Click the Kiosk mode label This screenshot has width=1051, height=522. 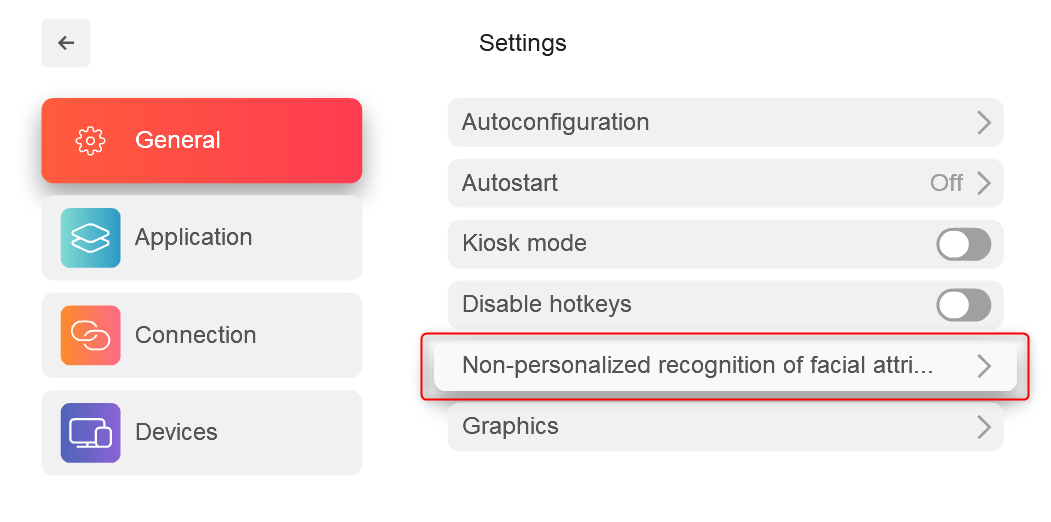point(524,243)
